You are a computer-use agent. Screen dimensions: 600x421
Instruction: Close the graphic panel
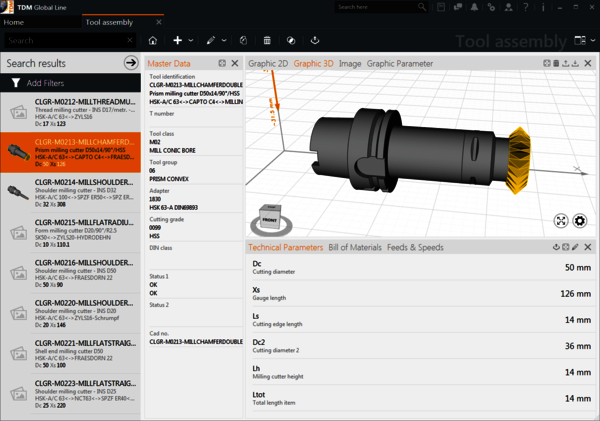(588, 63)
